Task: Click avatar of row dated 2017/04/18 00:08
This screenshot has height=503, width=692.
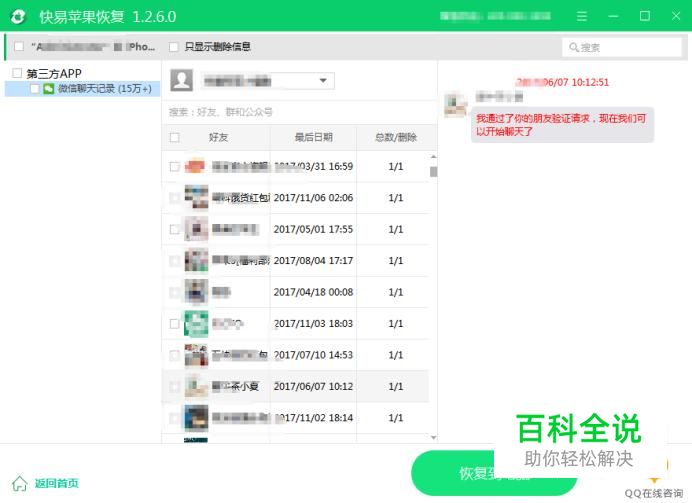Action: (x=196, y=292)
